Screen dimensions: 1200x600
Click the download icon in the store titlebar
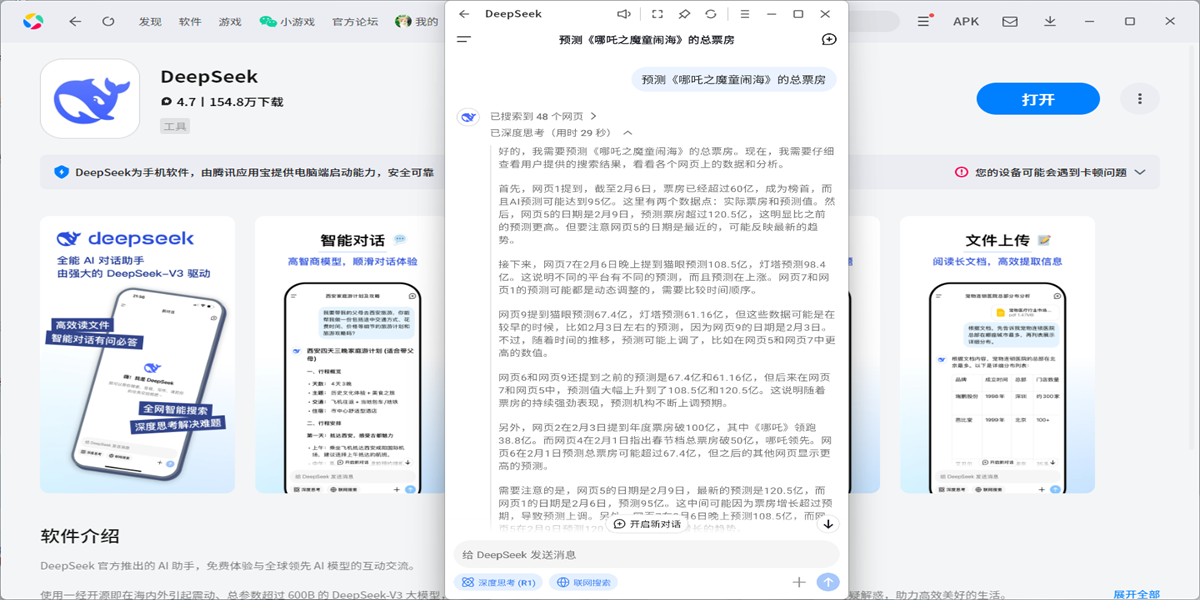coord(1050,20)
